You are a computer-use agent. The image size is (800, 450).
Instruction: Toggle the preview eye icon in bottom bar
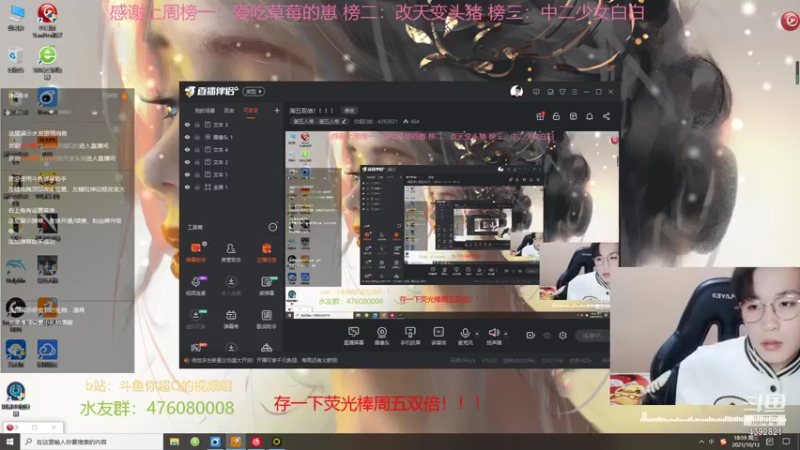(547, 335)
